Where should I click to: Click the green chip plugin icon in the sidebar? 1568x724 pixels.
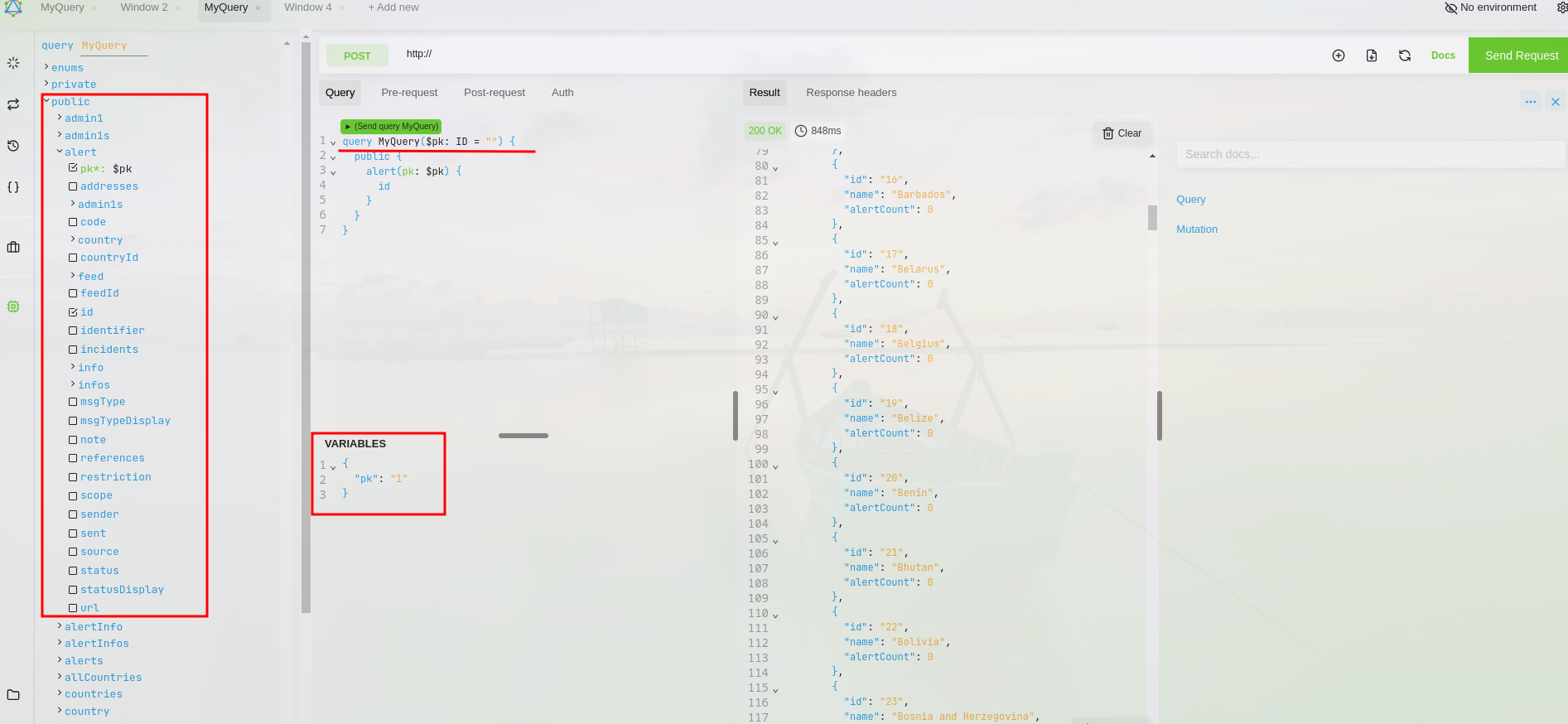(x=13, y=306)
